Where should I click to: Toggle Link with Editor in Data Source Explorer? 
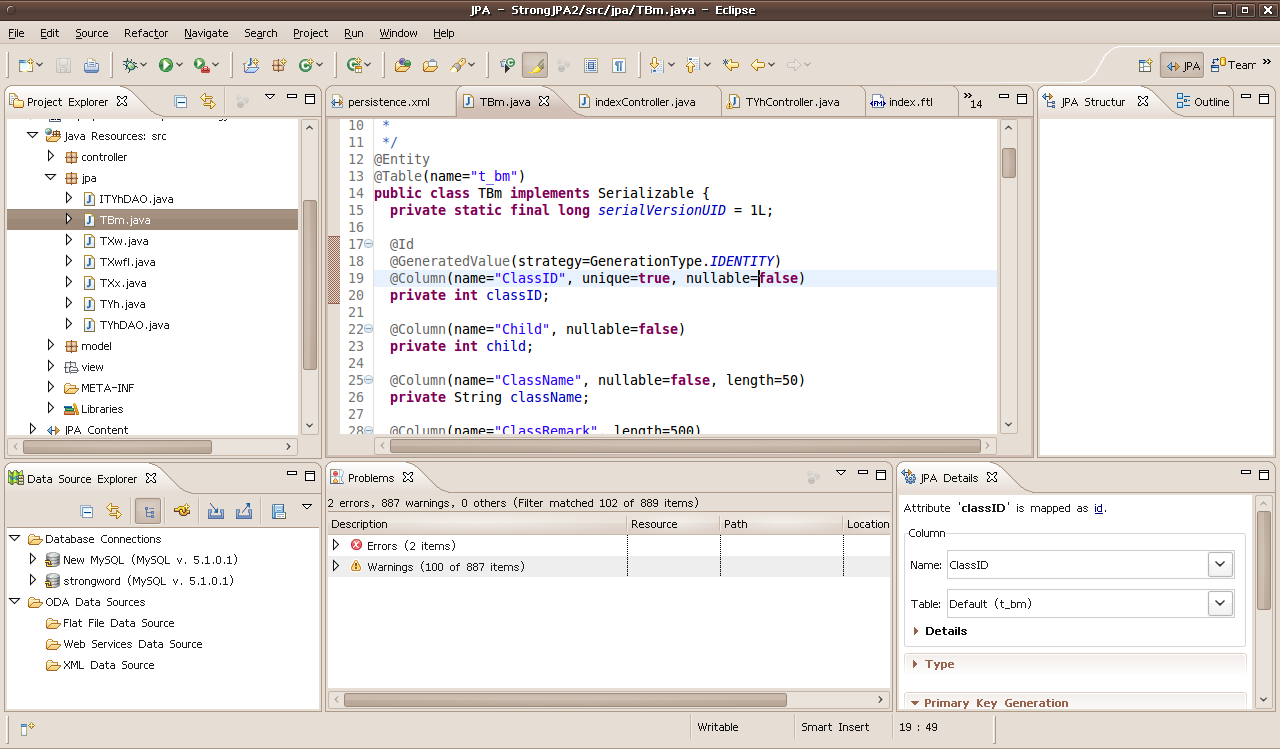point(113,511)
